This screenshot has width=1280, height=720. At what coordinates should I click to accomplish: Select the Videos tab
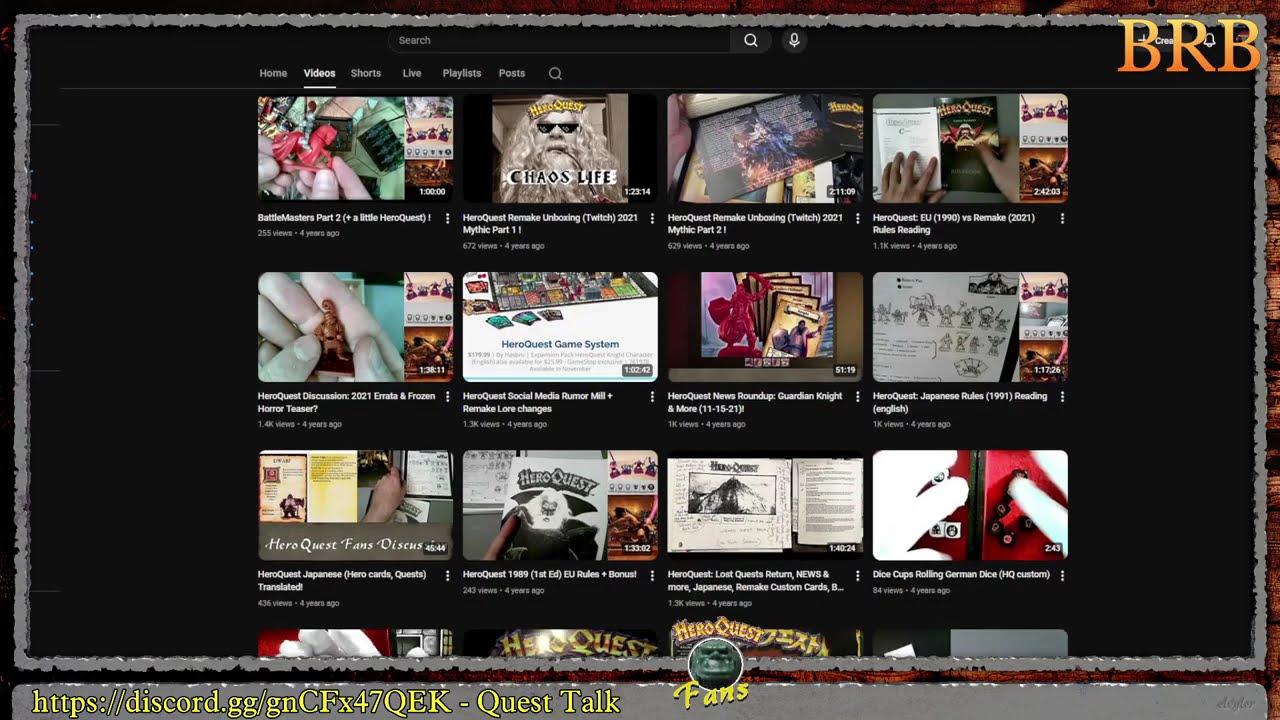click(319, 73)
